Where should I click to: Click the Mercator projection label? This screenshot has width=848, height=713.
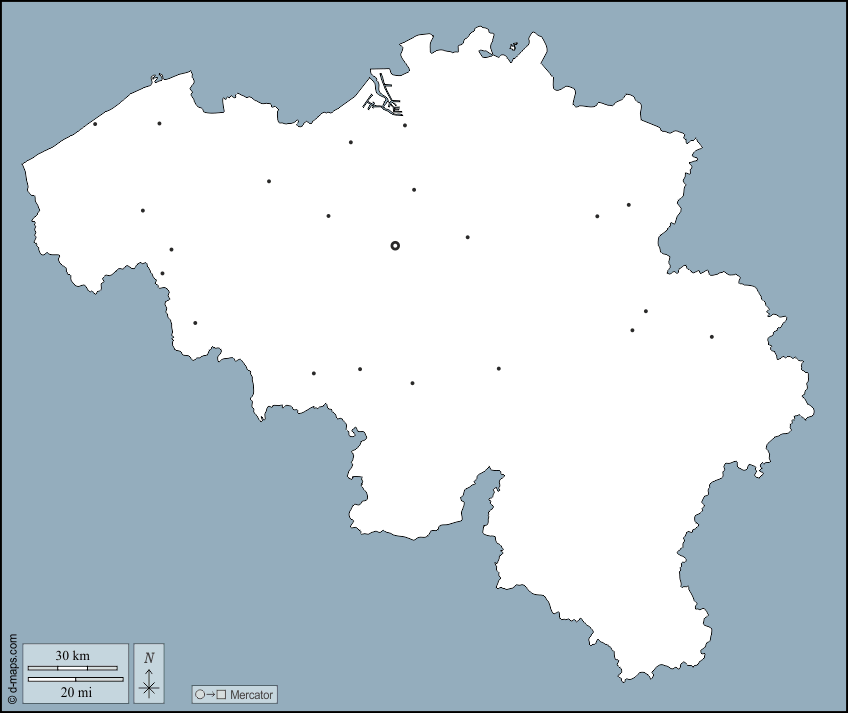point(250,694)
